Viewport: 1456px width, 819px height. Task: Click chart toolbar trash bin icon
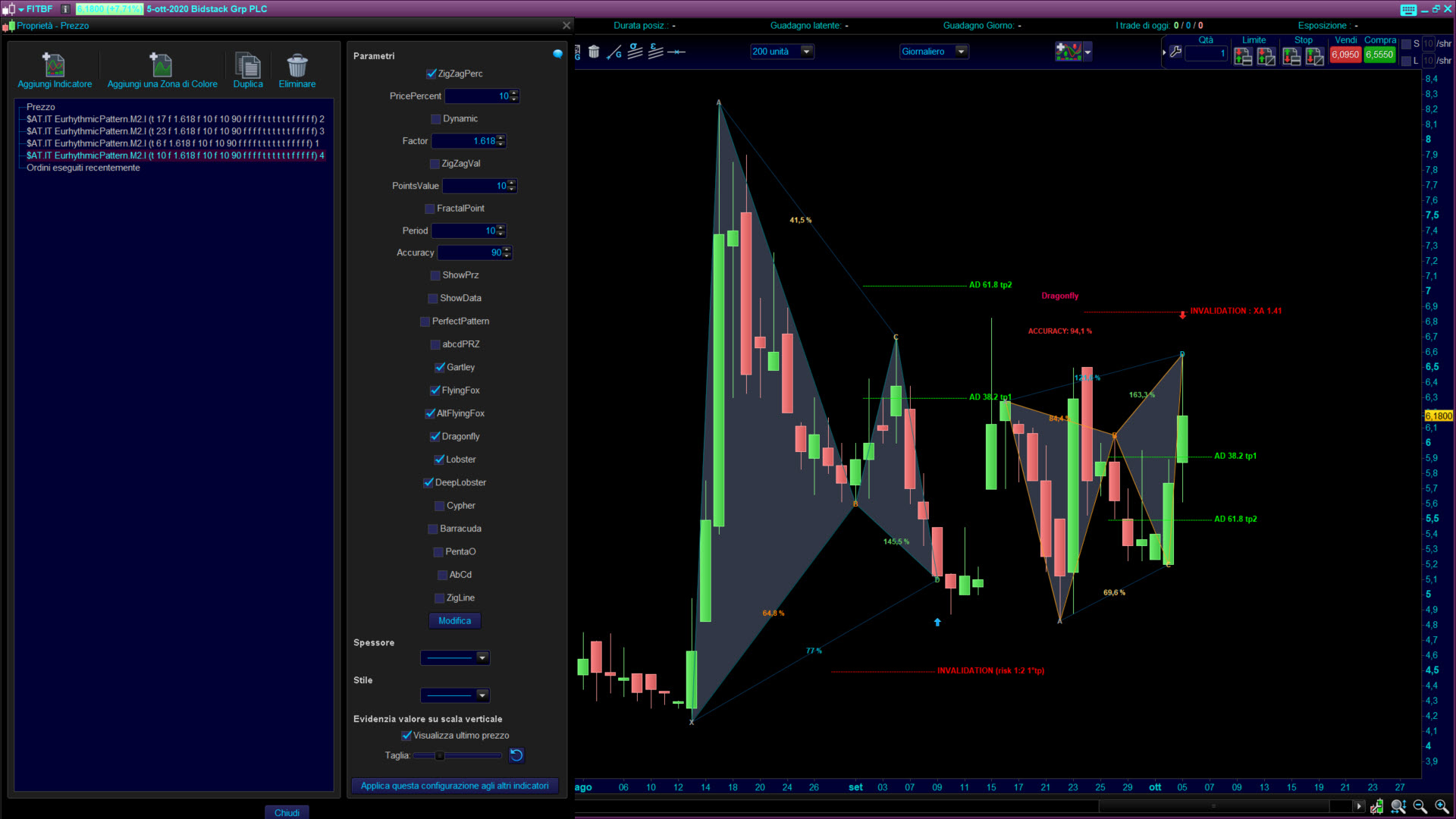pos(594,52)
